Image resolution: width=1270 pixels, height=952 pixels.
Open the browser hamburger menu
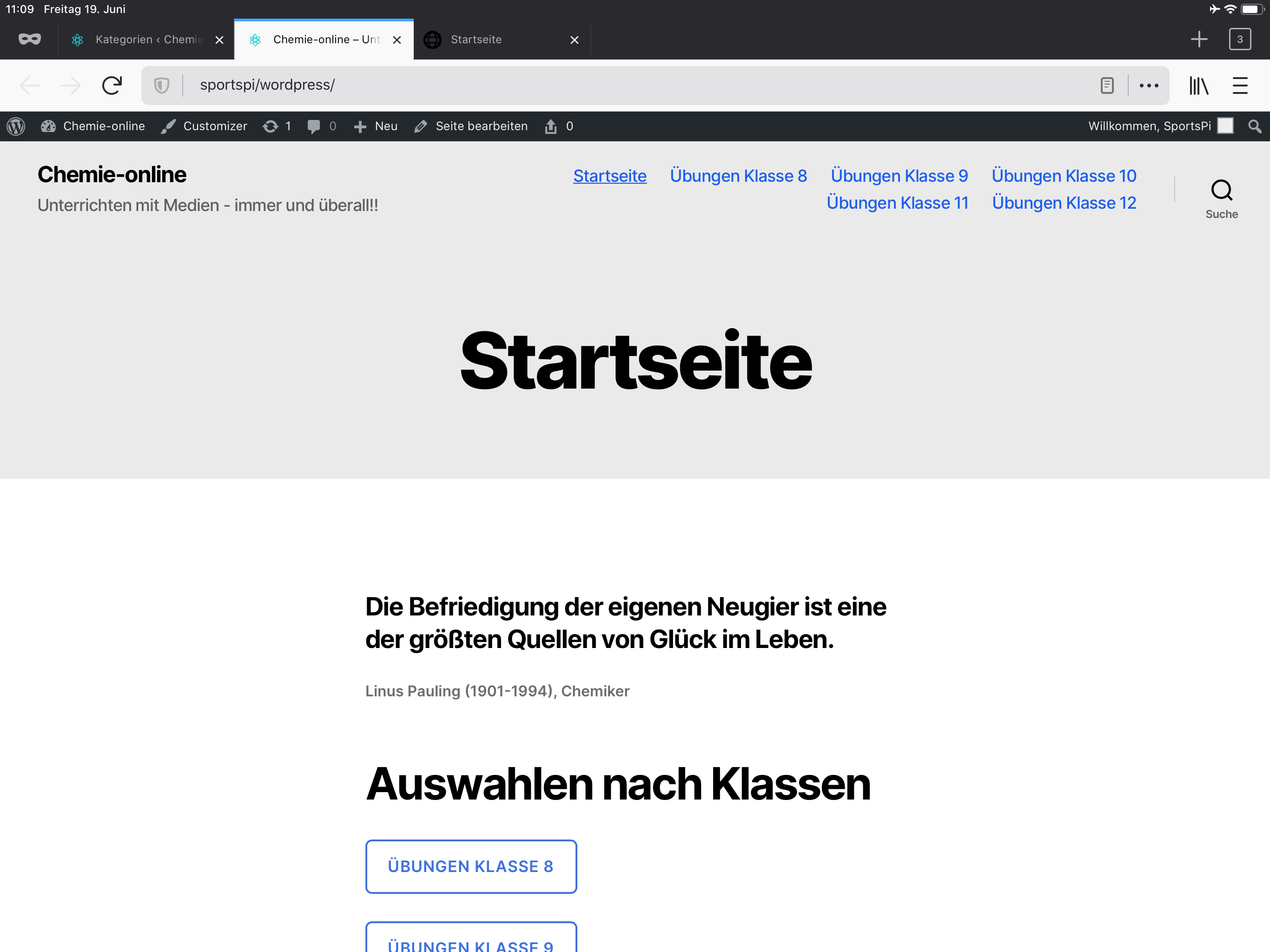pos(1240,86)
